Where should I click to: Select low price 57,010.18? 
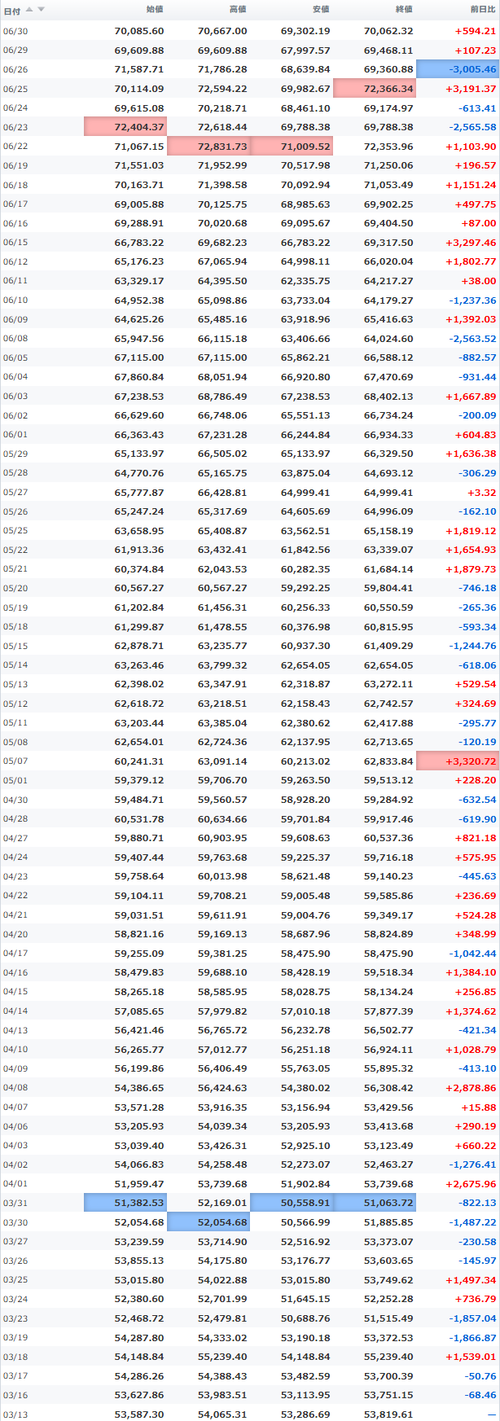coord(305,1012)
